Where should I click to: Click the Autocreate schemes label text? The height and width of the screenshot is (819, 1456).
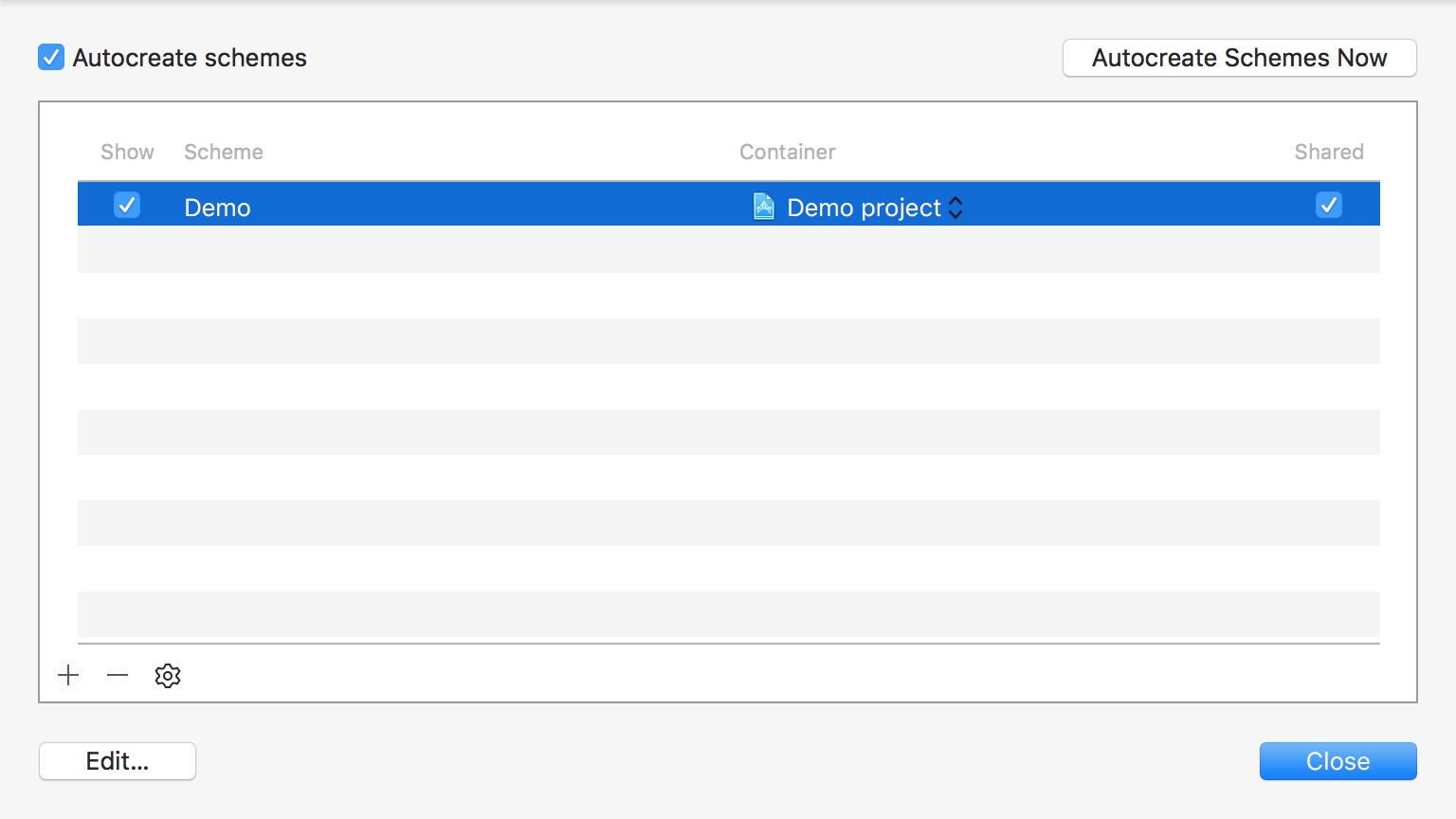pyautogui.click(x=190, y=58)
